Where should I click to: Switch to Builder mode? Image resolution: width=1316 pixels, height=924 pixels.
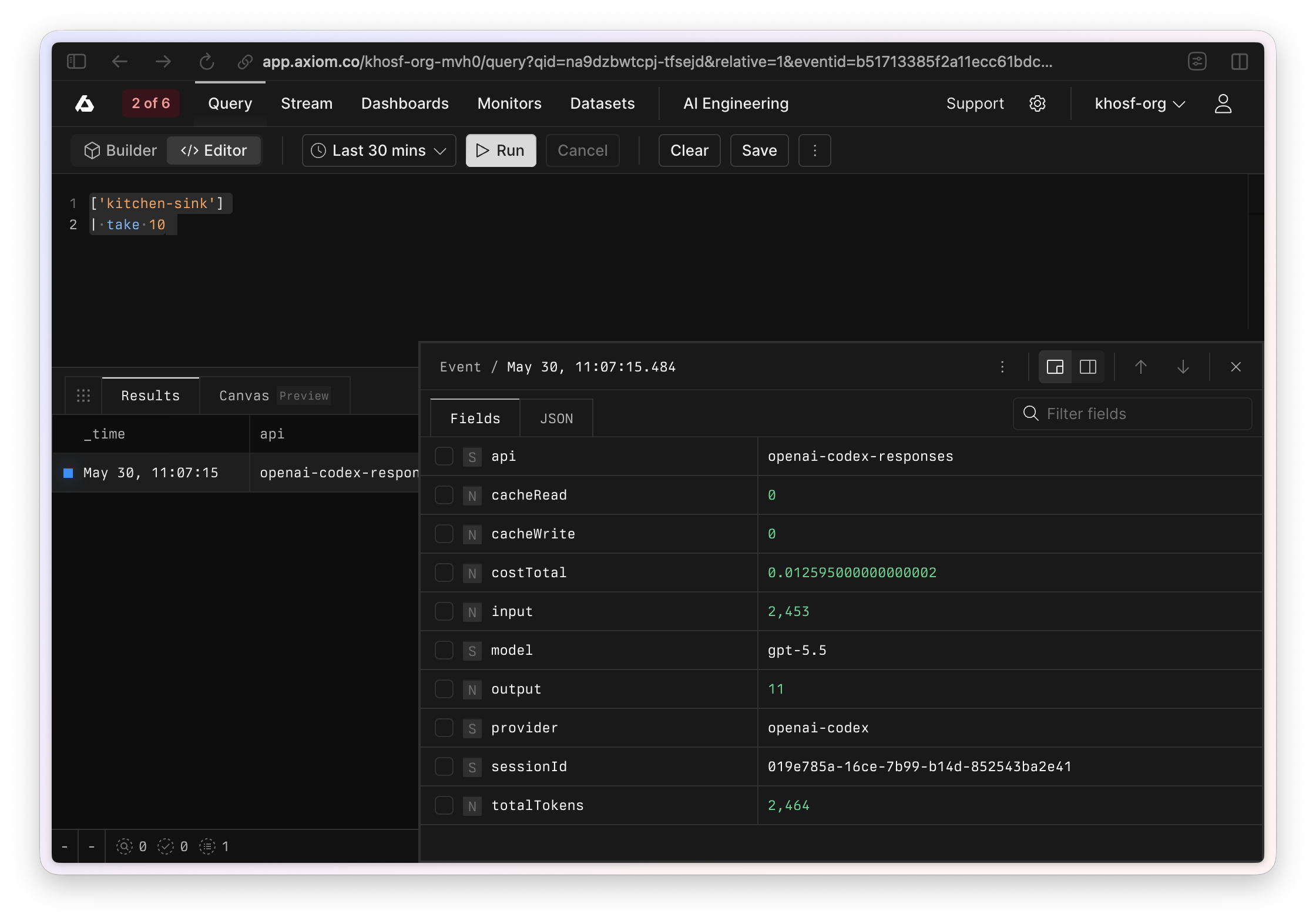120,150
